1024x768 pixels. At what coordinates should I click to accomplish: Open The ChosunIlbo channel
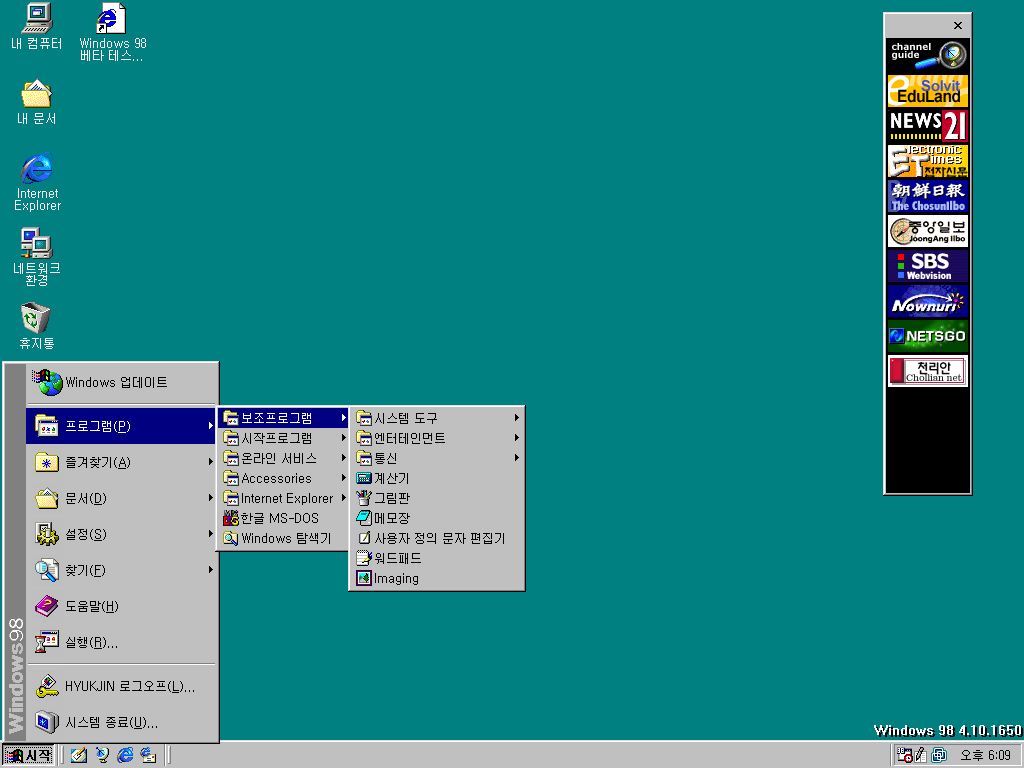point(928,196)
